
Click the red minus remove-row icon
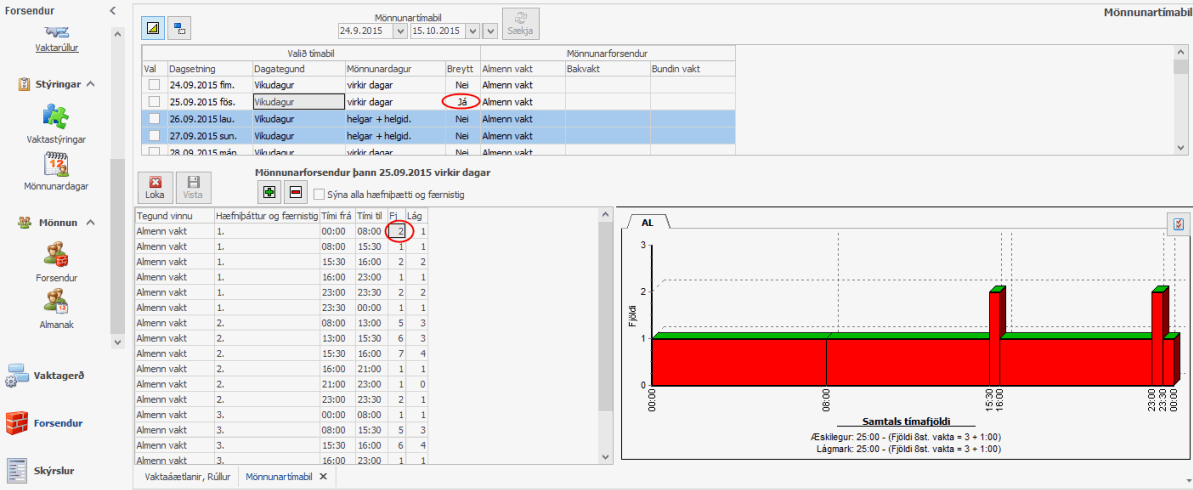pyautogui.click(x=296, y=192)
